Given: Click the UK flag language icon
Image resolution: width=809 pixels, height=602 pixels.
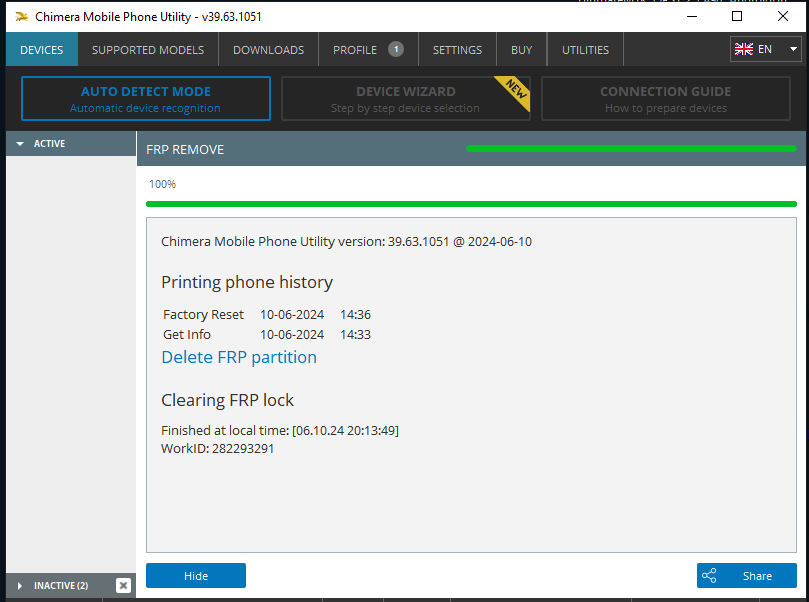Looking at the screenshot, I should pos(743,49).
